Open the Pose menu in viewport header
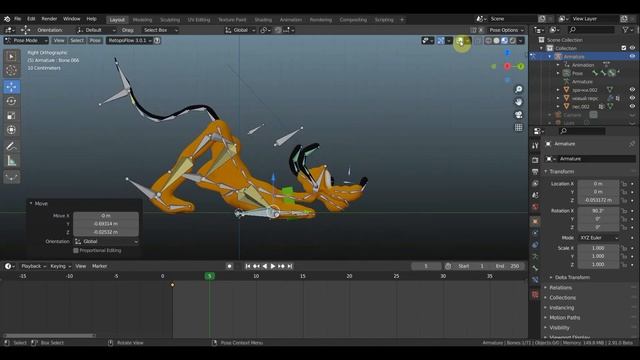This screenshot has height=360, width=640. point(95,40)
